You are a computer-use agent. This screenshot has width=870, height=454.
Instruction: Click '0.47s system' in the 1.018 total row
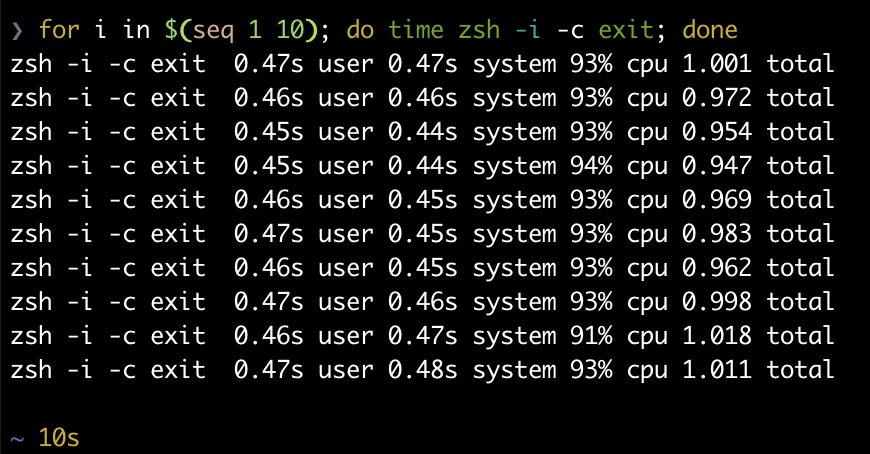point(472,337)
